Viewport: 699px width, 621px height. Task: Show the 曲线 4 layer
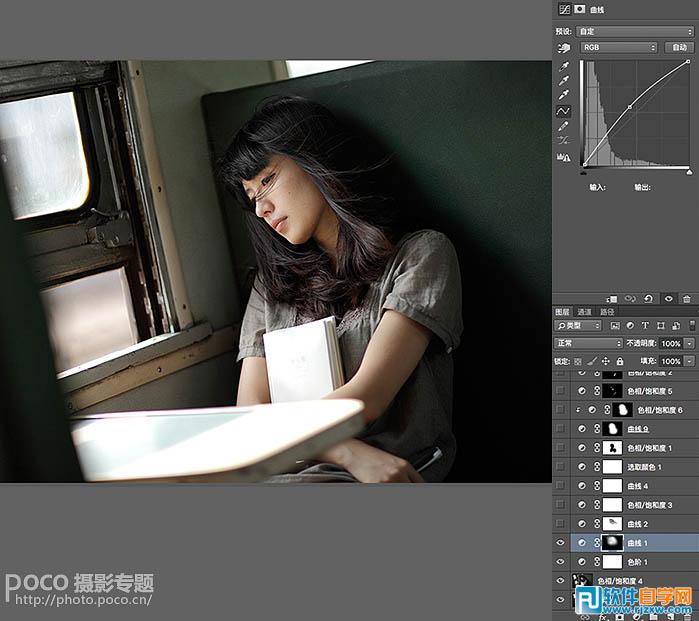coord(560,485)
